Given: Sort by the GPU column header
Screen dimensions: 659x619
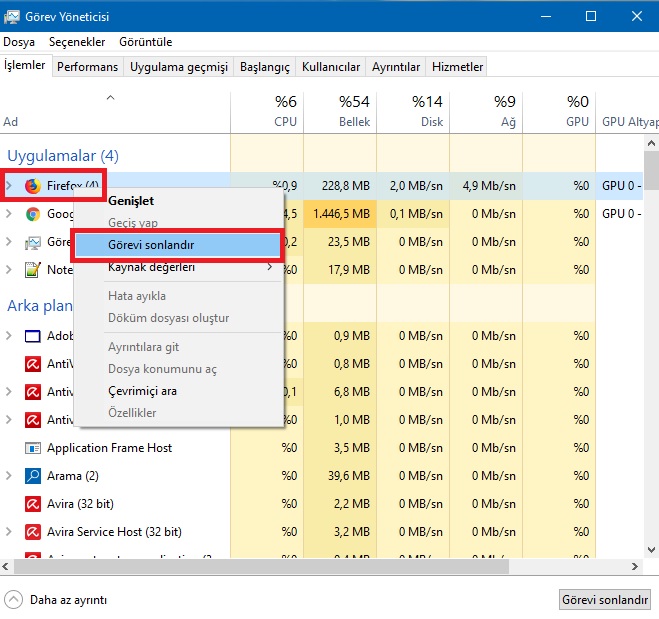Looking at the screenshot, I should pos(559,112).
